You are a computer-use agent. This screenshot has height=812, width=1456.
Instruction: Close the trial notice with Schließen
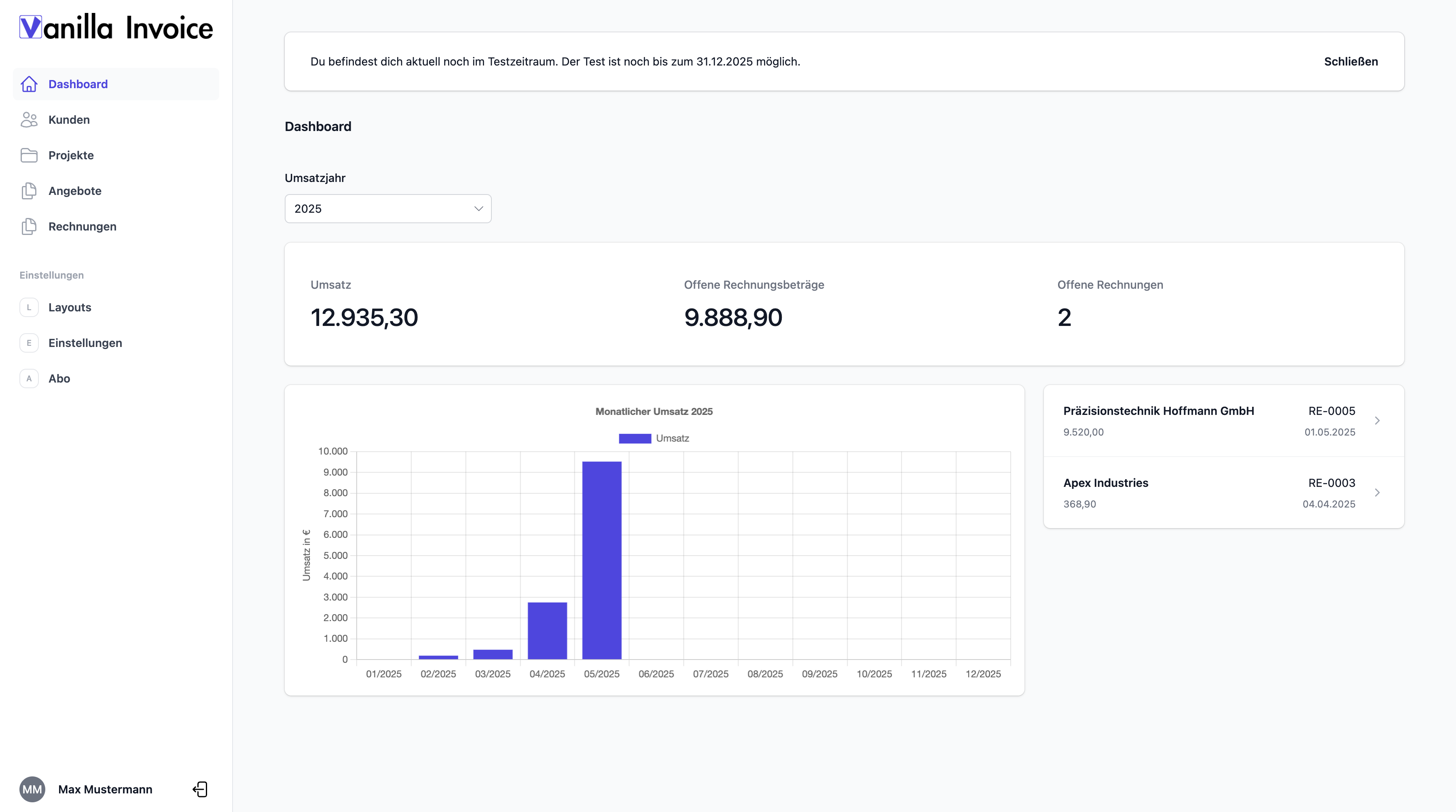pyautogui.click(x=1350, y=61)
